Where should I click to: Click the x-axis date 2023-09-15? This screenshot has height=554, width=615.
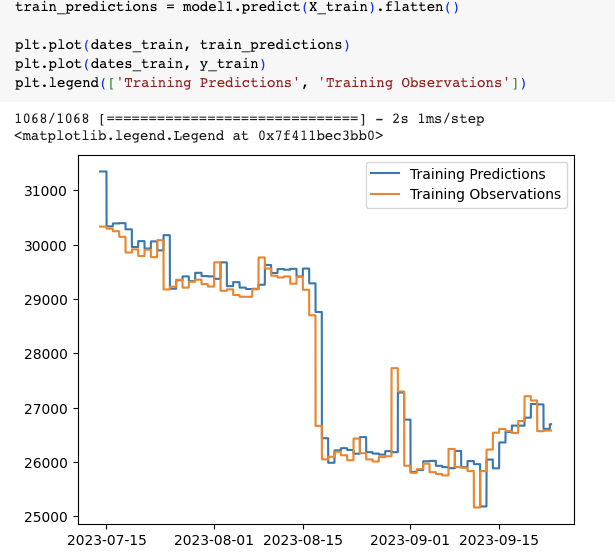pos(499,540)
